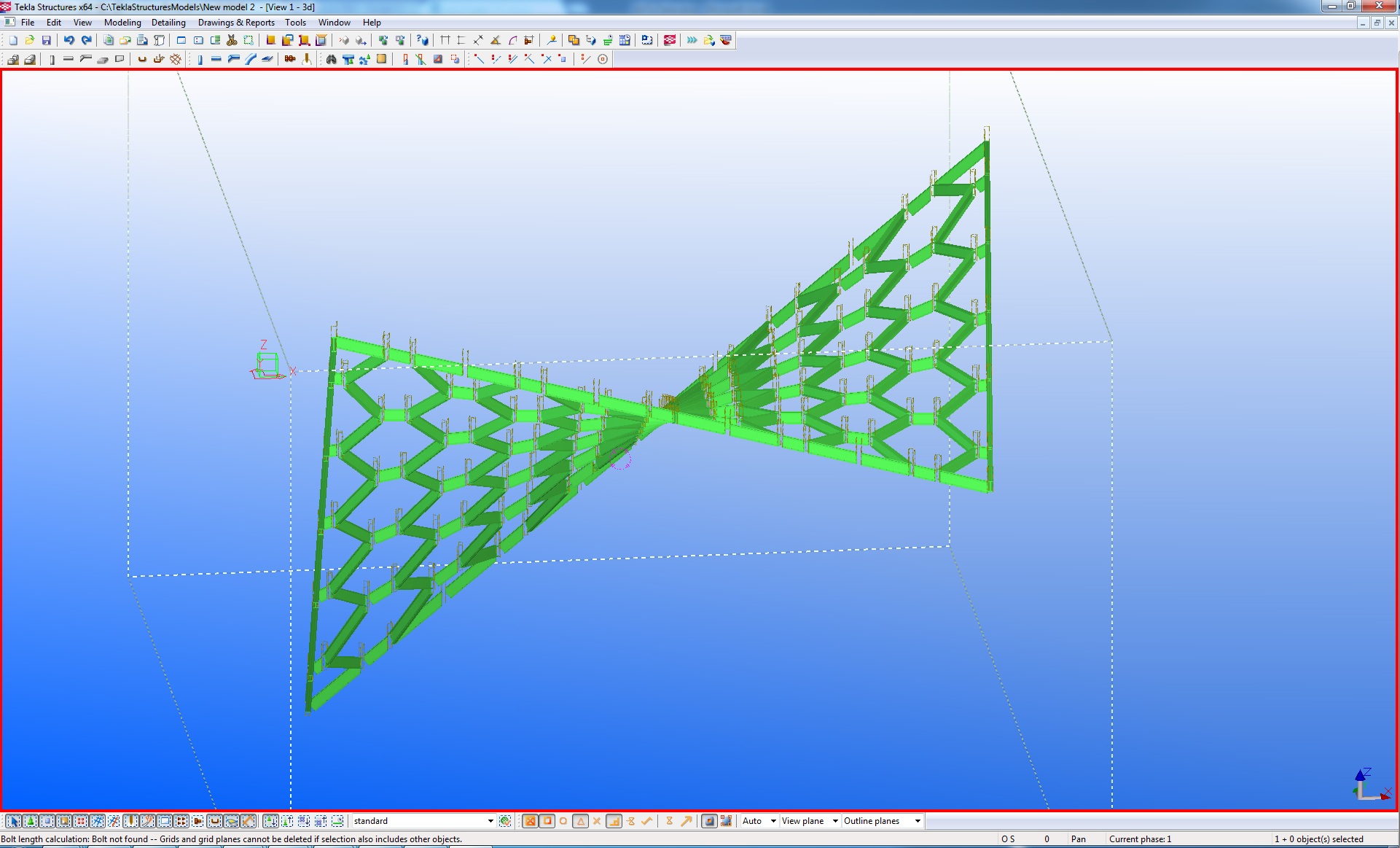
Task: Redo the last undone action
Action: tap(86, 40)
